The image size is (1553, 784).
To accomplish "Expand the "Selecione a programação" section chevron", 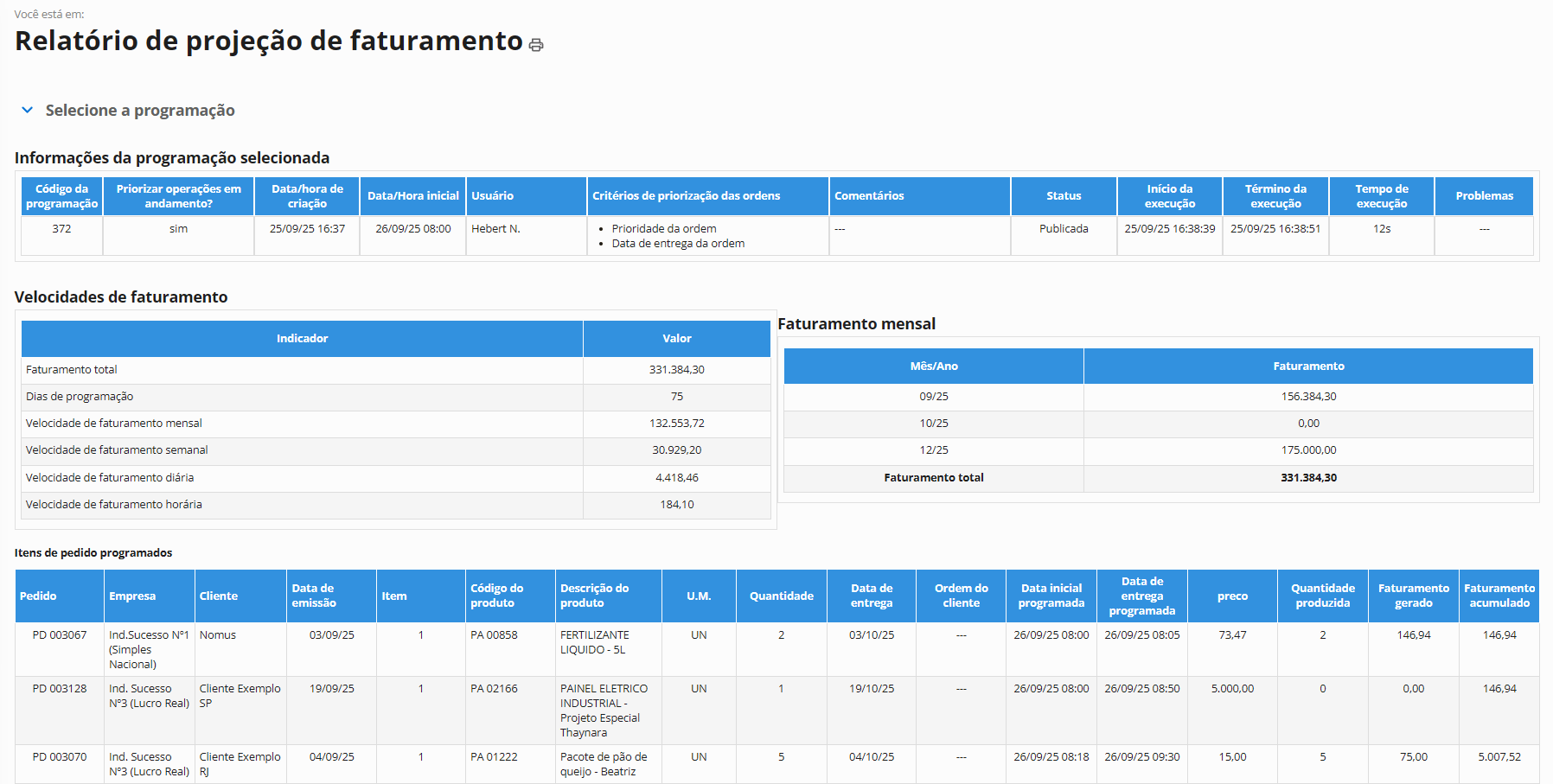I will click(x=28, y=110).
